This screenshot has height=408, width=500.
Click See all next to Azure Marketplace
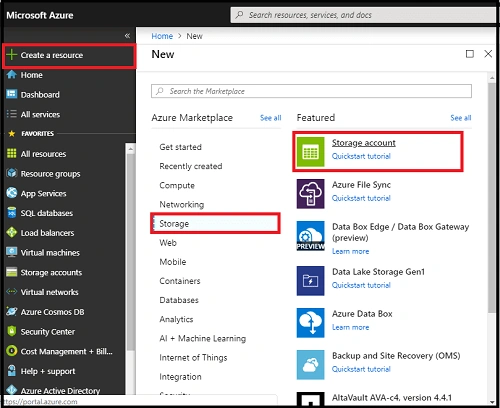(x=271, y=118)
